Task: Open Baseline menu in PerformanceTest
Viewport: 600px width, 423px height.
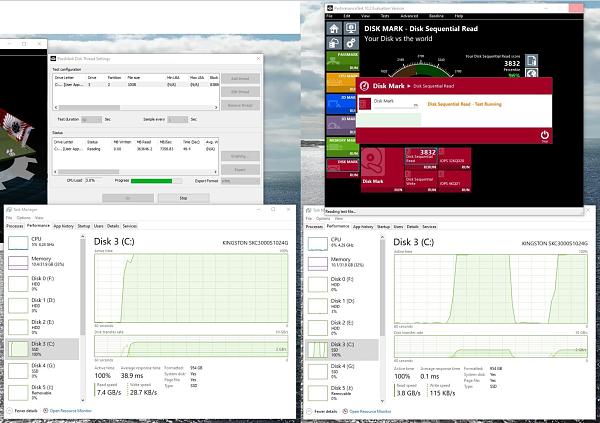Action: [x=436, y=16]
